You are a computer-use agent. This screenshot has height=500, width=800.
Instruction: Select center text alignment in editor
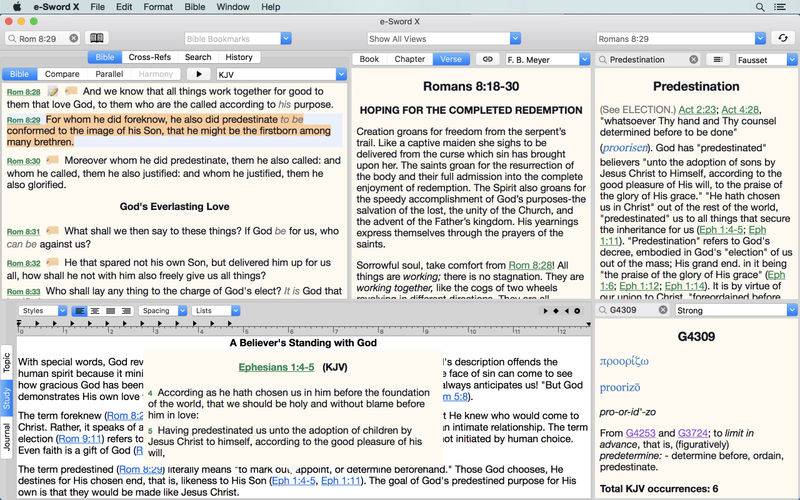(95, 311)
